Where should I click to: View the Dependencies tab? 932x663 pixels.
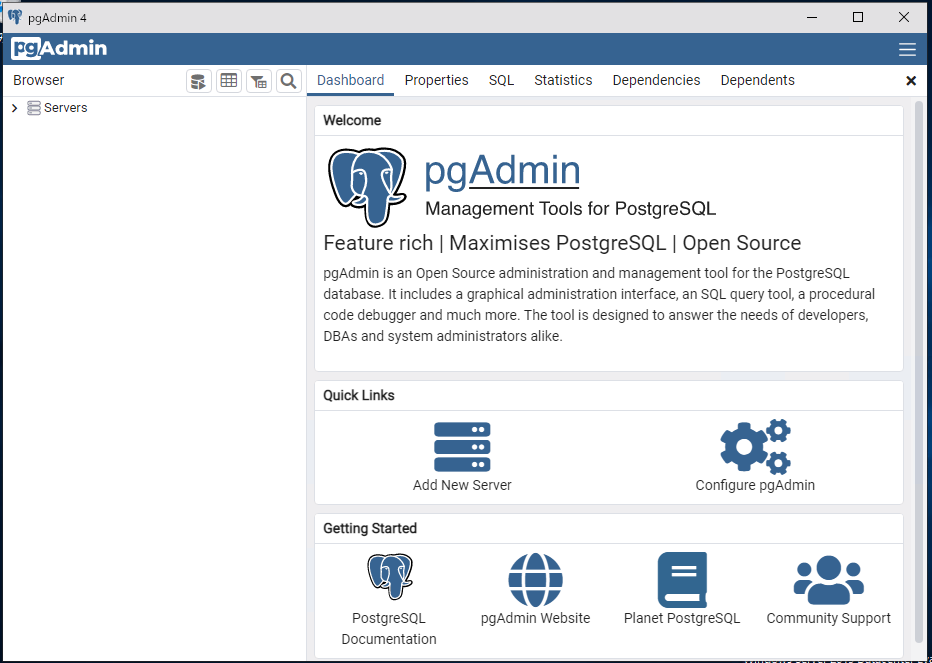(x=656, y=80)
